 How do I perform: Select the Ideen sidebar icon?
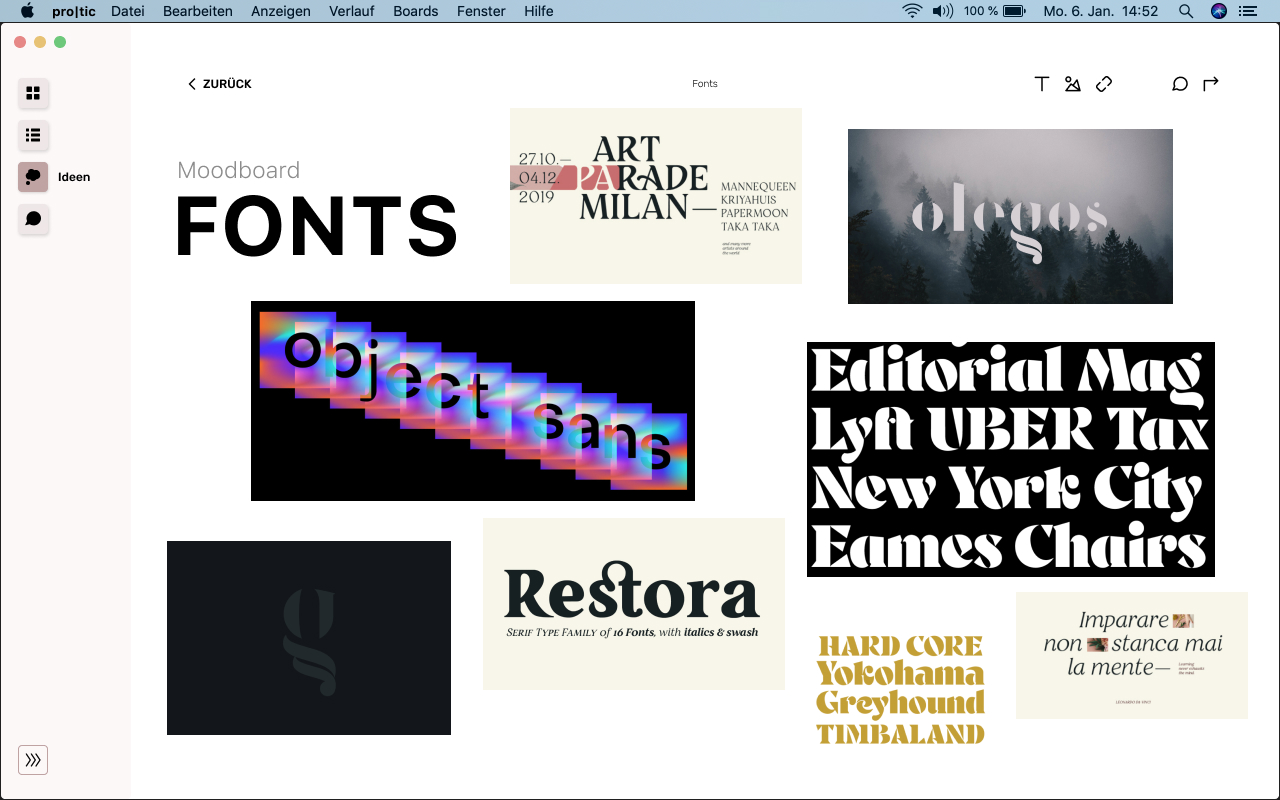click(33, 177)
